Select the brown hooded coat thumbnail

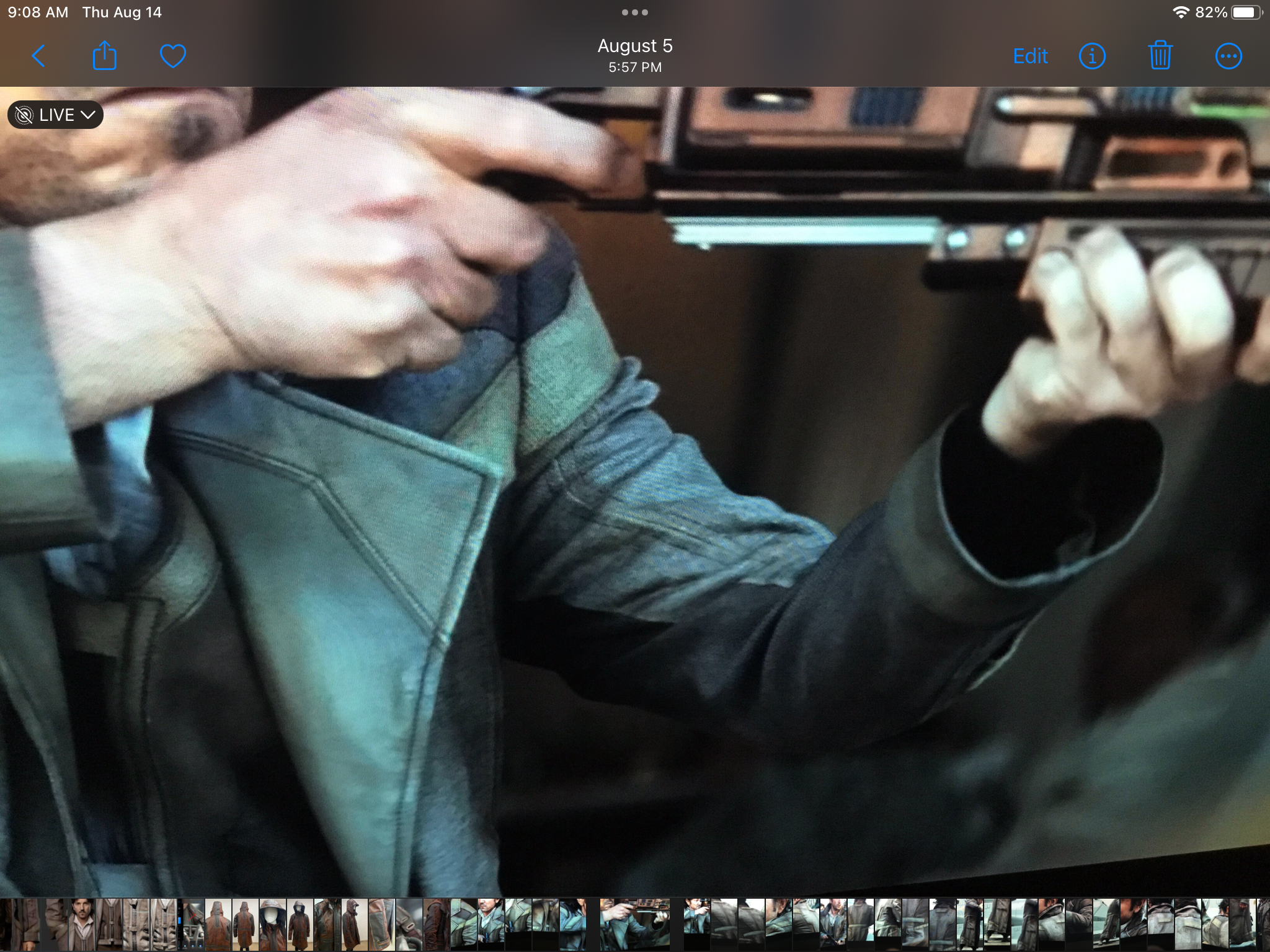pos(218,925)
